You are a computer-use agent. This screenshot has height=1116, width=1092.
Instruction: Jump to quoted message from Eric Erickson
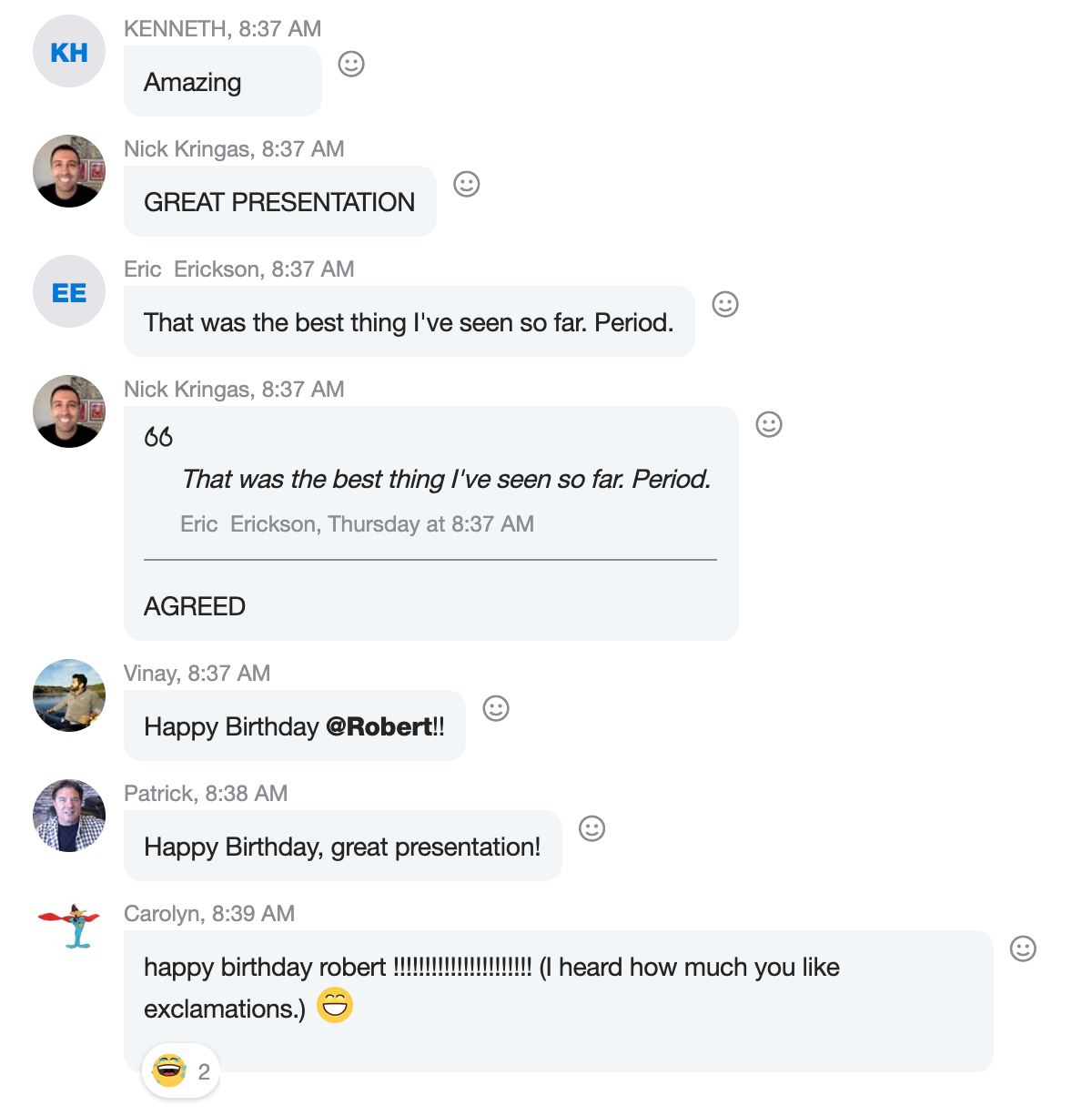tap(446, 480)
